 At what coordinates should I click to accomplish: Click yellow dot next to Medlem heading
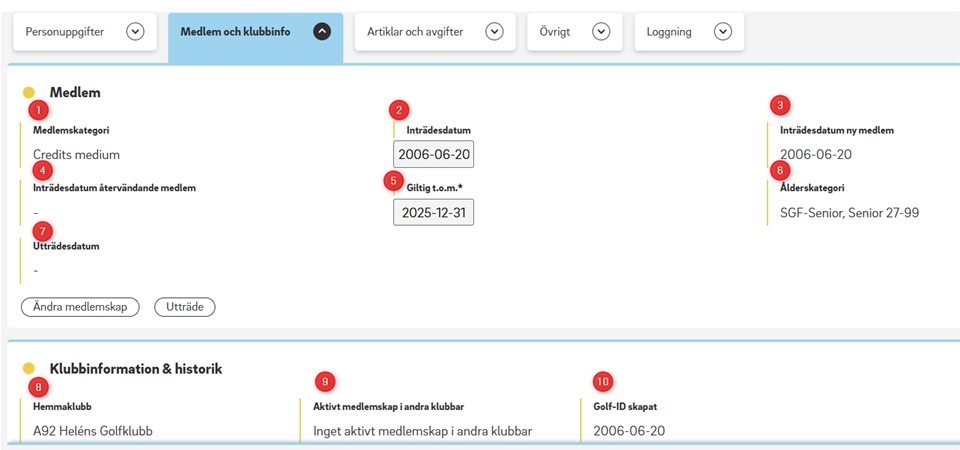pyautogui.click(x=29, y=92)
